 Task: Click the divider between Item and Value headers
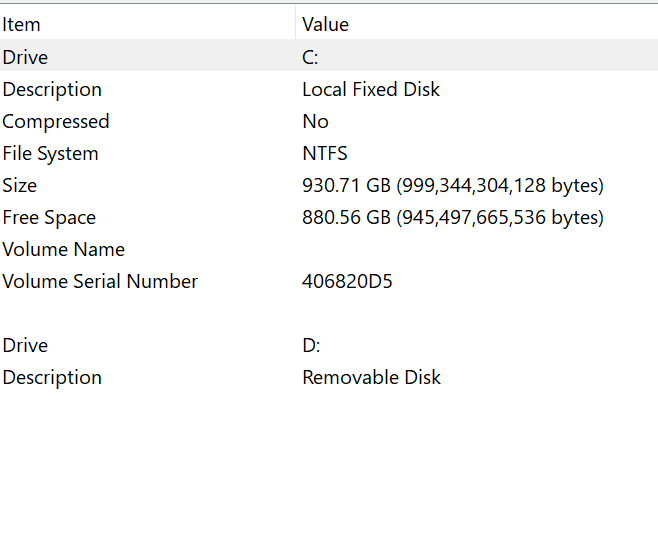tap(296, 25)
